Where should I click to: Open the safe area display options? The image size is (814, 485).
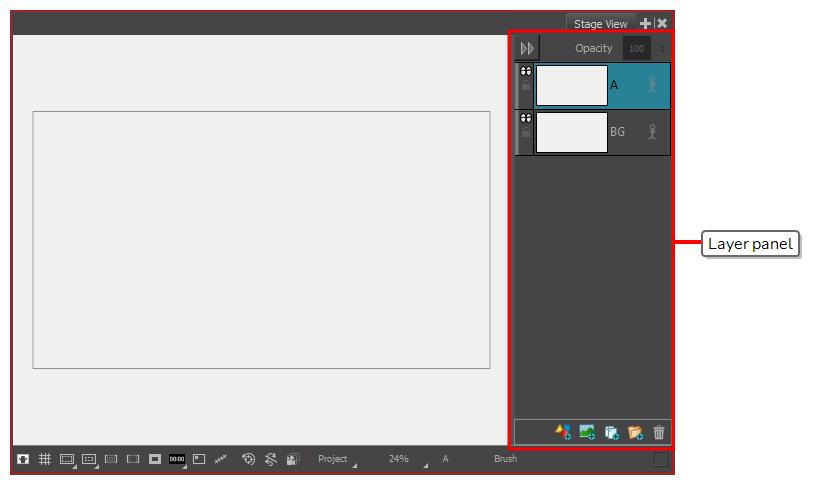click(x=67, y=459)
